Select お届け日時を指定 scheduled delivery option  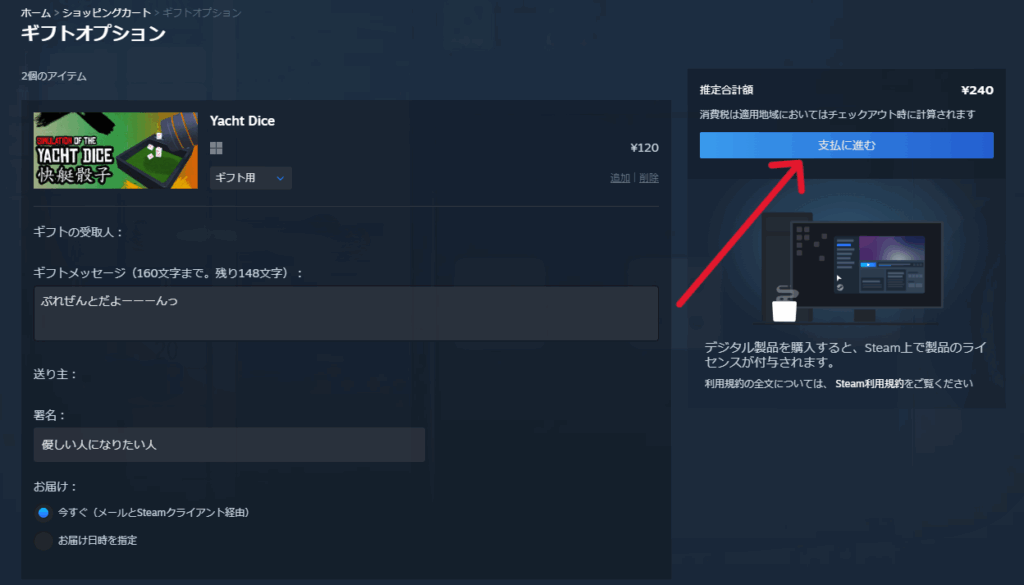[43, 541]
